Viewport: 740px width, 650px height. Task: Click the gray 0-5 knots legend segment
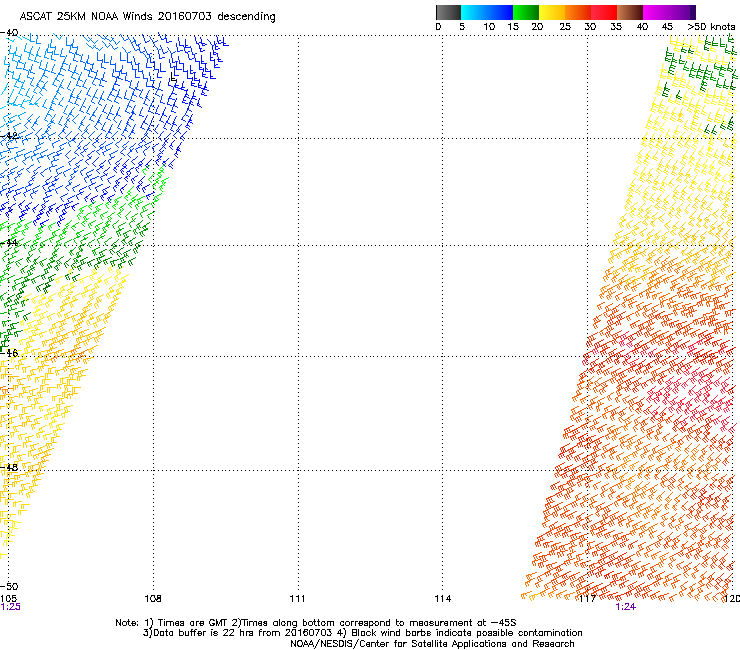coord(448,12)
